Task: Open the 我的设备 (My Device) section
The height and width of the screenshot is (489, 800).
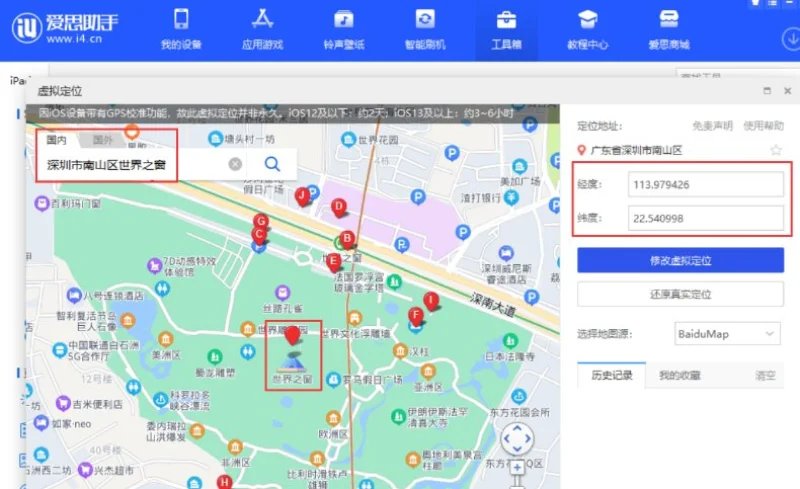Action: coord(181,29)
